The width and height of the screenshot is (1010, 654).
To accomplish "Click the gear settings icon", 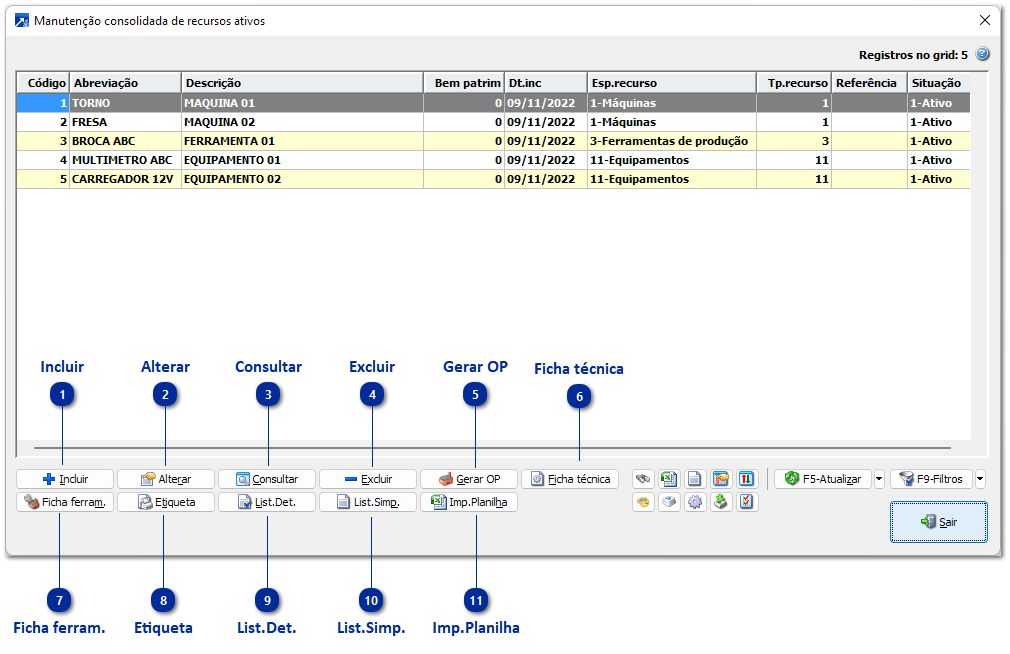I will (695, 502).
